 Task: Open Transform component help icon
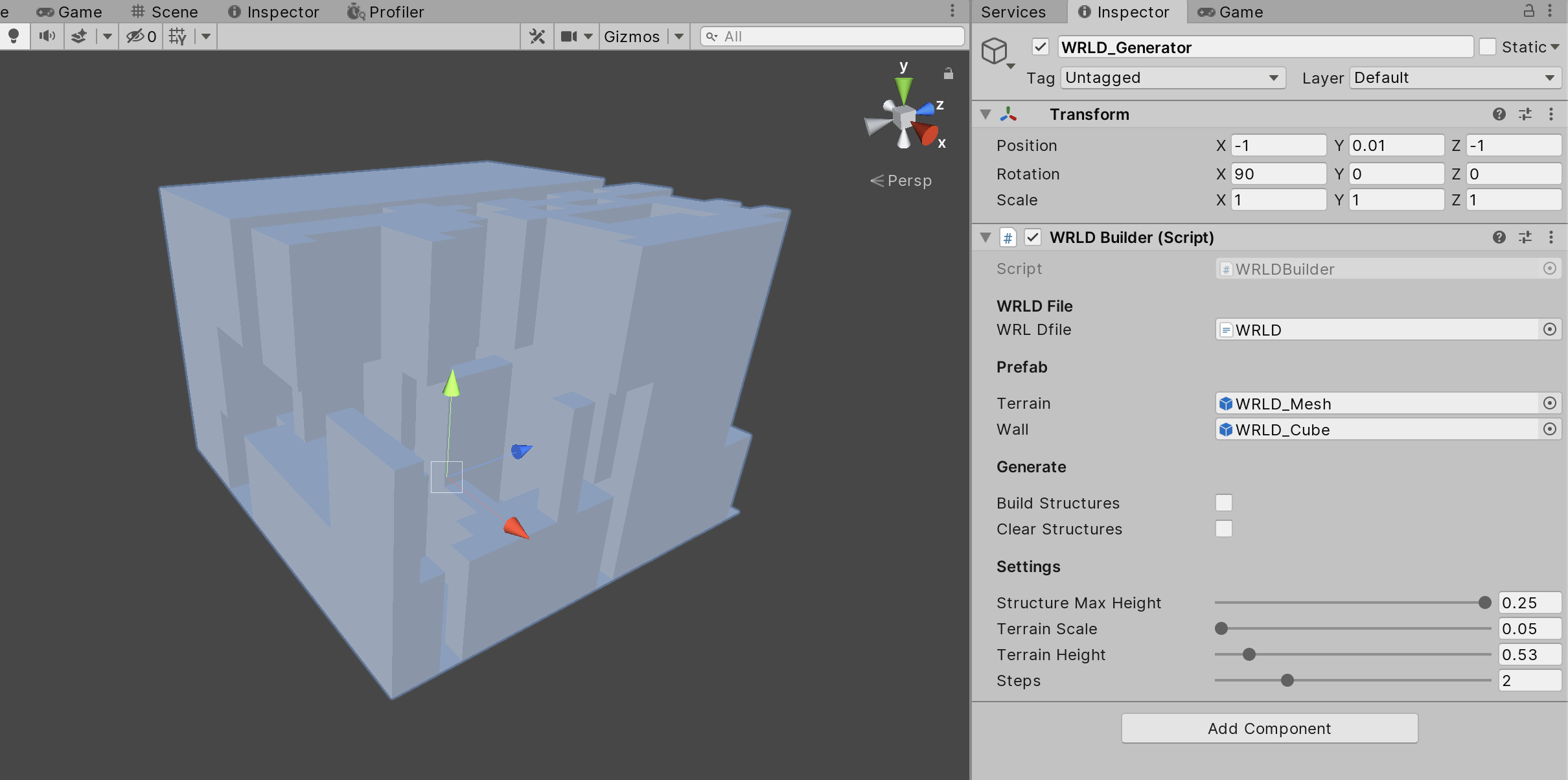[1499, 115]
